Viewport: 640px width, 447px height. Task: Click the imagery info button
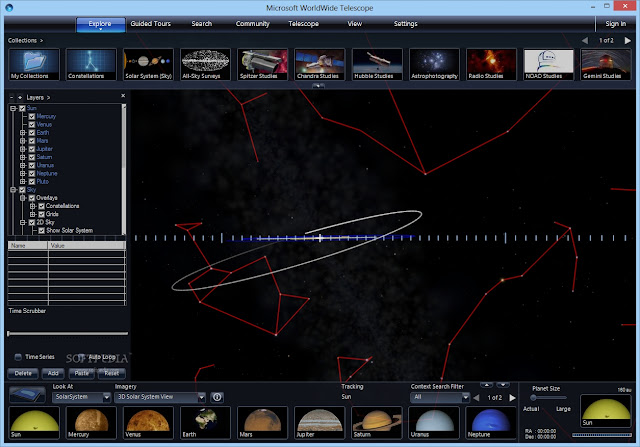(x=217, y=397)
